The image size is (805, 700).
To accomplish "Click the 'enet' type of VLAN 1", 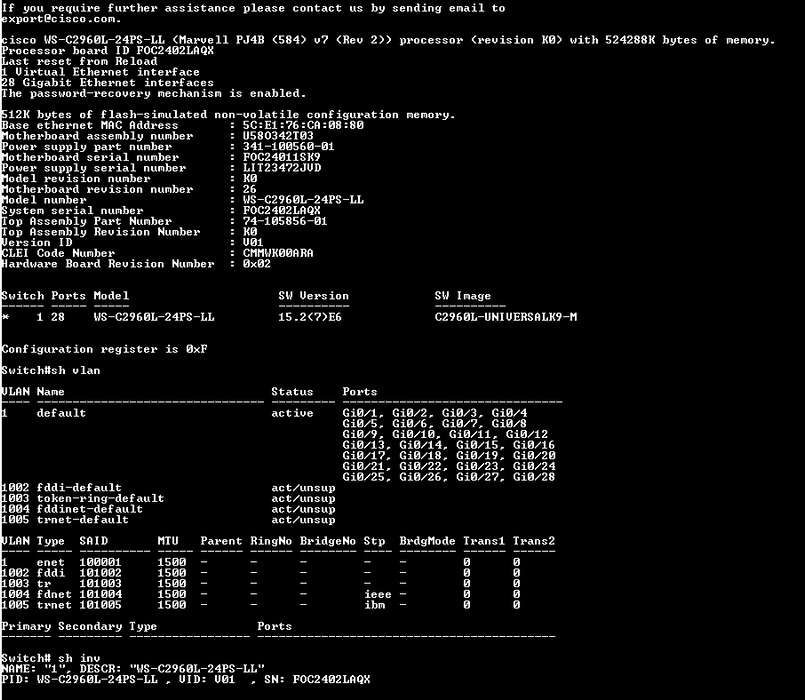I will click(51, 563).
